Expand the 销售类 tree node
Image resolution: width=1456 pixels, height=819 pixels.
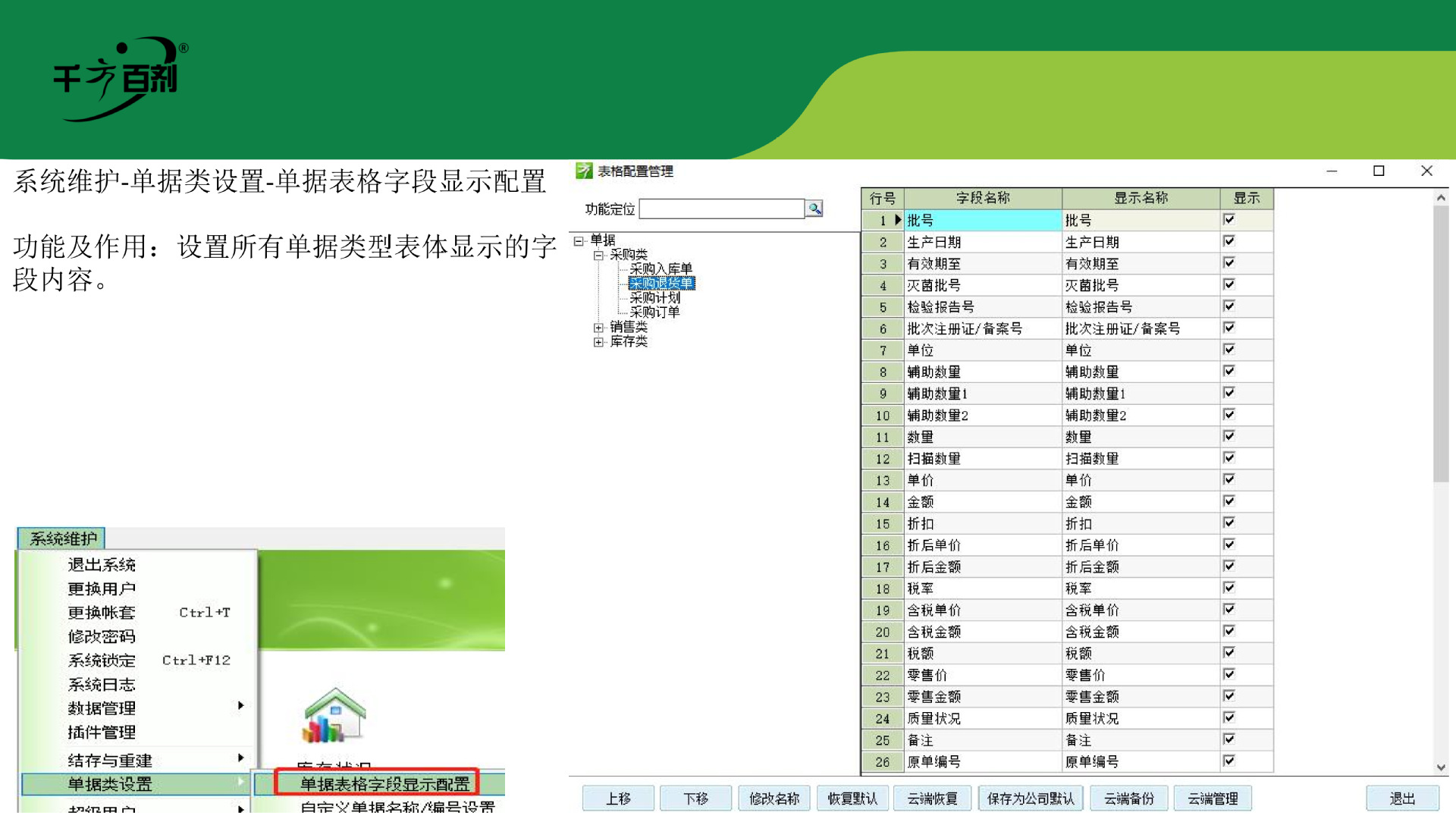coord(598,328)
